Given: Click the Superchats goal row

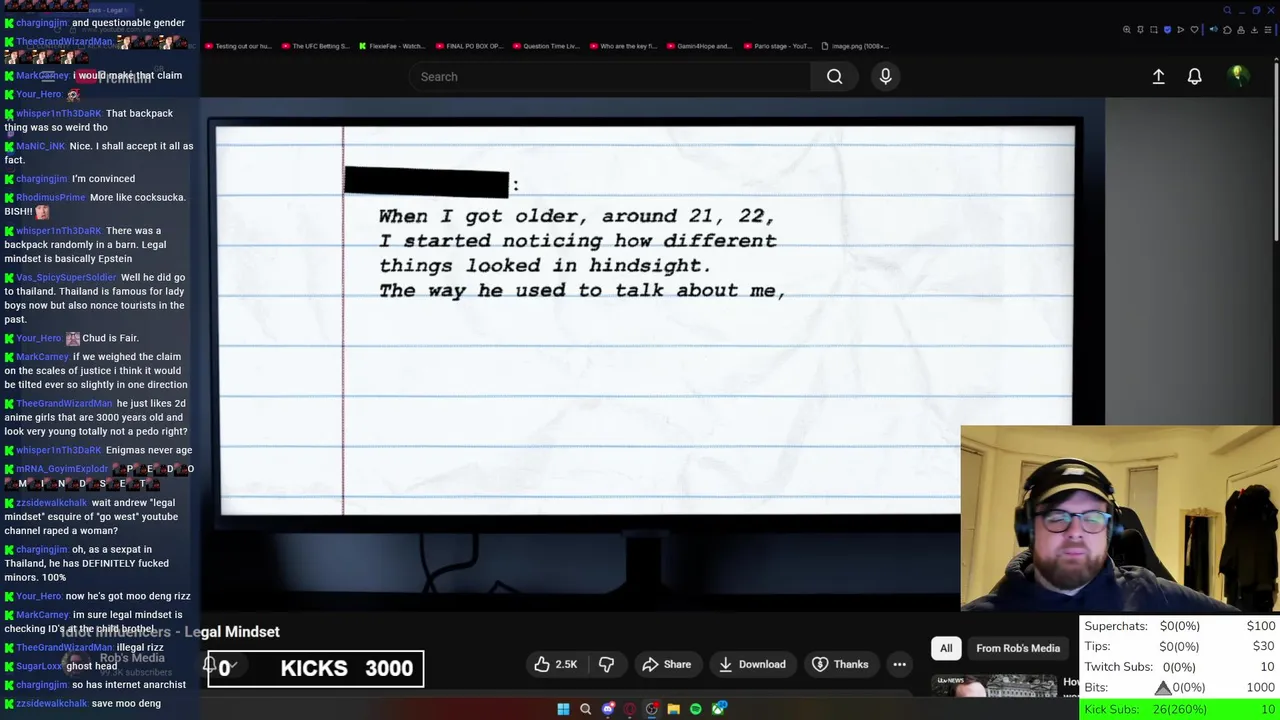Looking at the screenshot, I should 1181,626.
